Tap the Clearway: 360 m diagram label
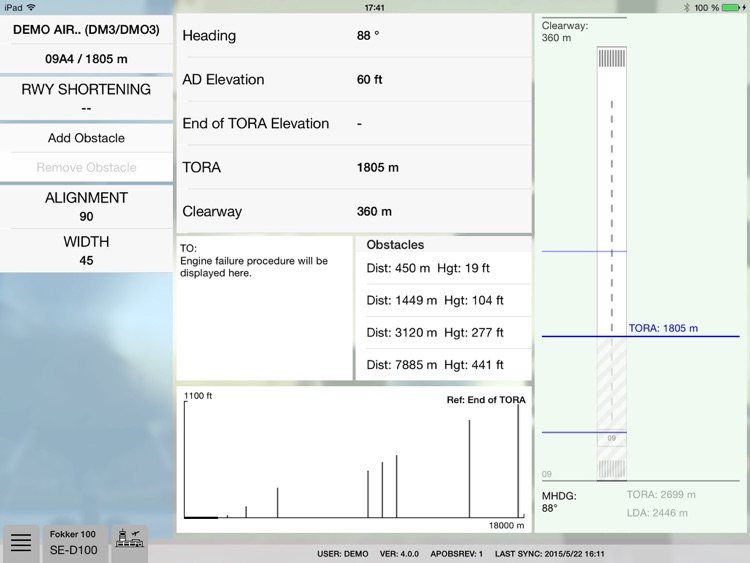The image size is (750, 563). tap(565, 32)
